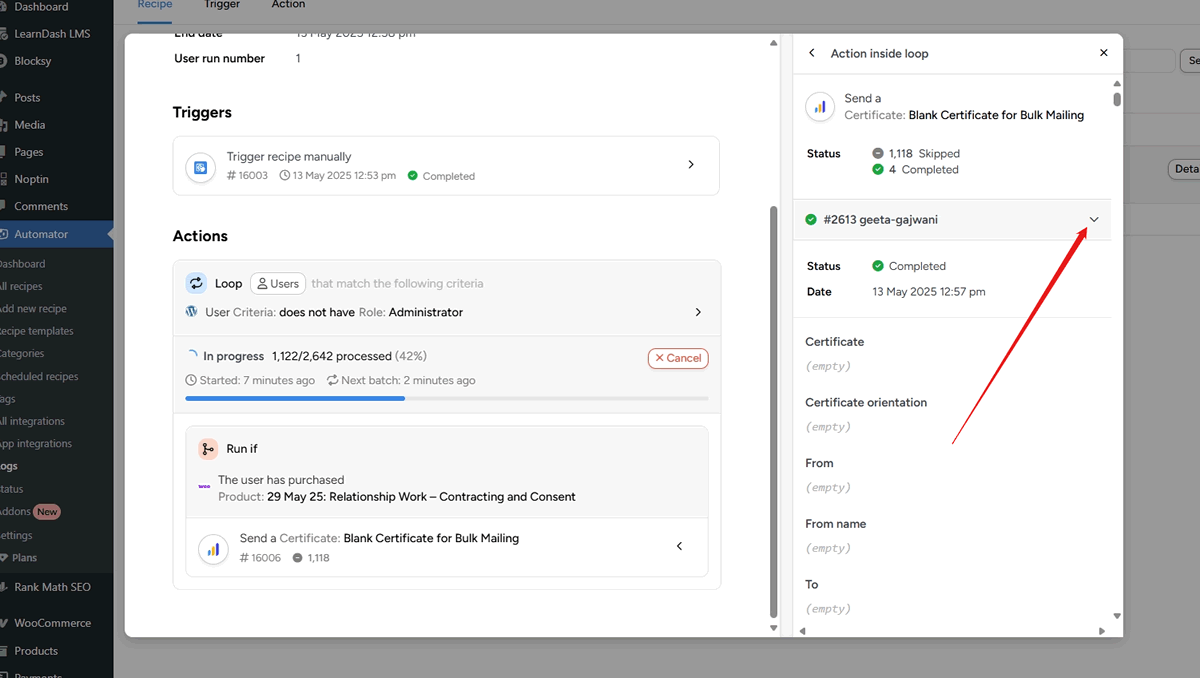Click the Details button behind dialog
Screen dimensions: 1200x678
(1185, 169)
